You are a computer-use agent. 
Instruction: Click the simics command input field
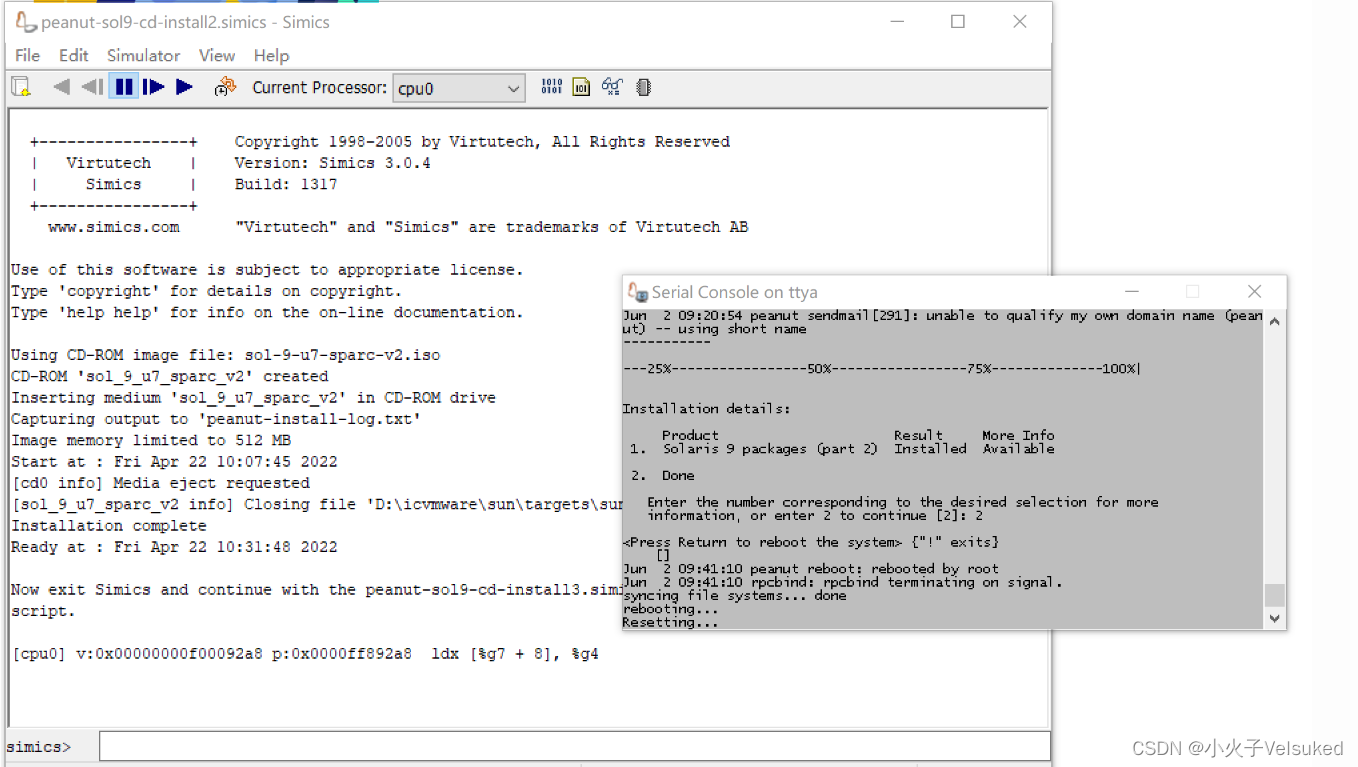(575, 746)
